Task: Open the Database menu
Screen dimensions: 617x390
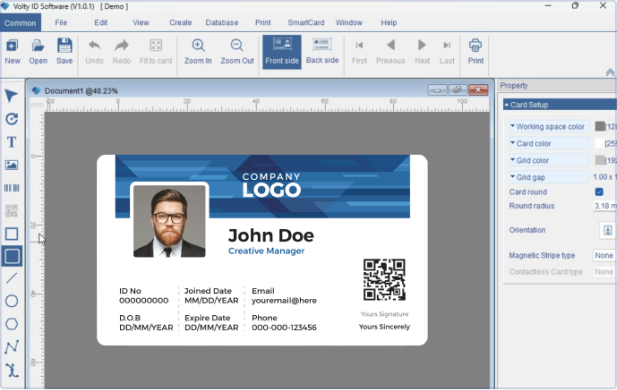Action: [222, 22]
